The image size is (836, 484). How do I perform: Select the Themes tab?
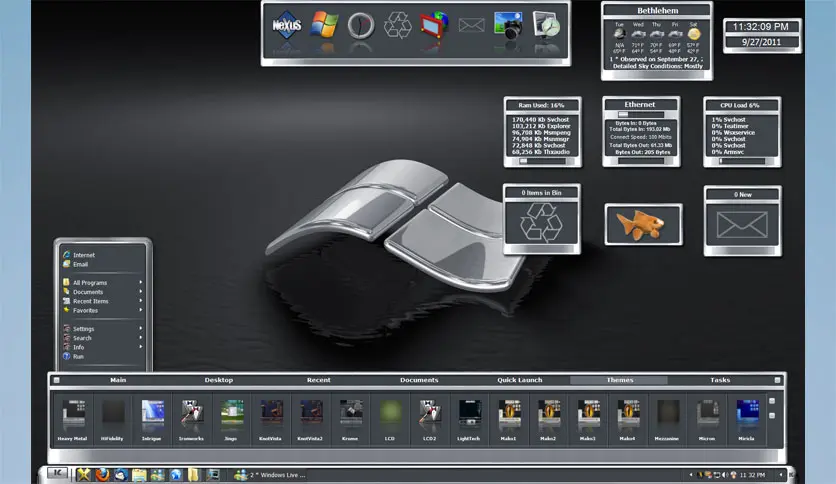coord(620,380)
